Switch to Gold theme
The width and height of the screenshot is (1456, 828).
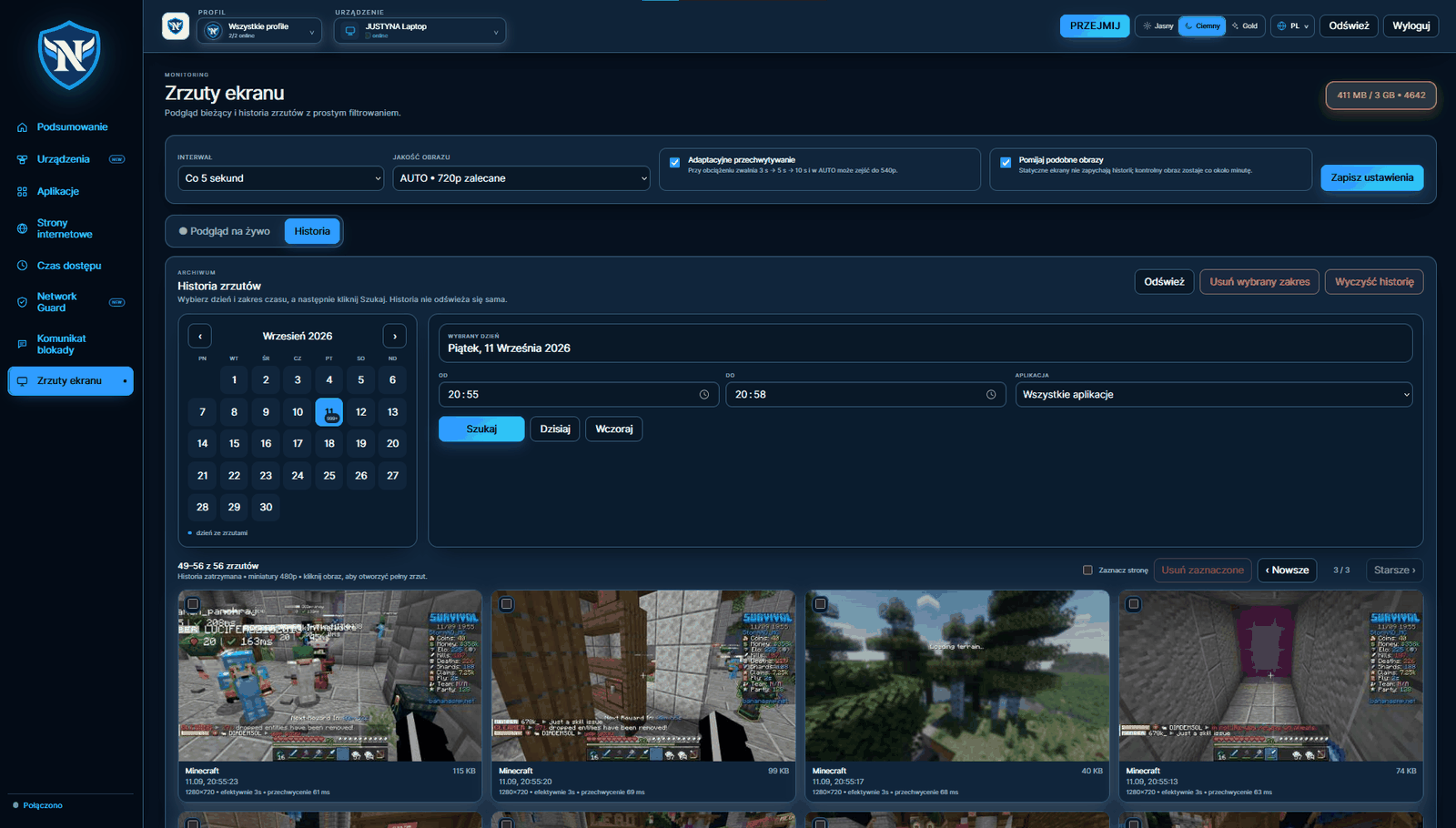pos(1245,26)
